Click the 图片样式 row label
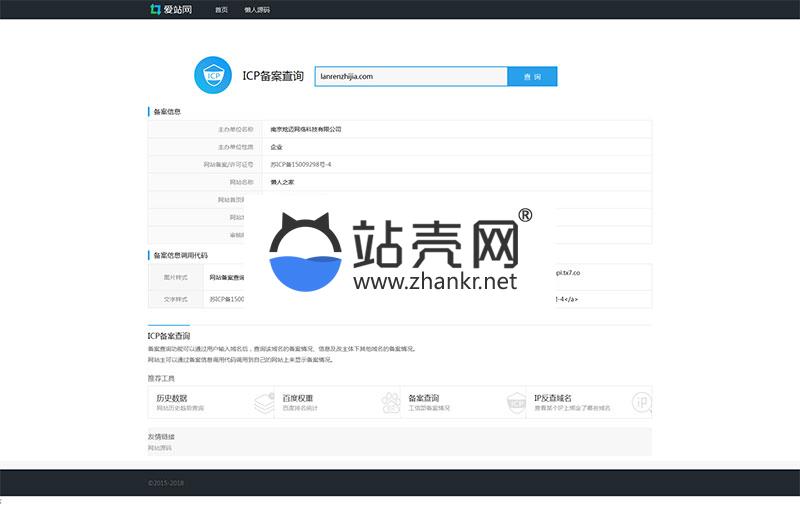The width and height of the screenshot is (800, 505). point(176,277)
